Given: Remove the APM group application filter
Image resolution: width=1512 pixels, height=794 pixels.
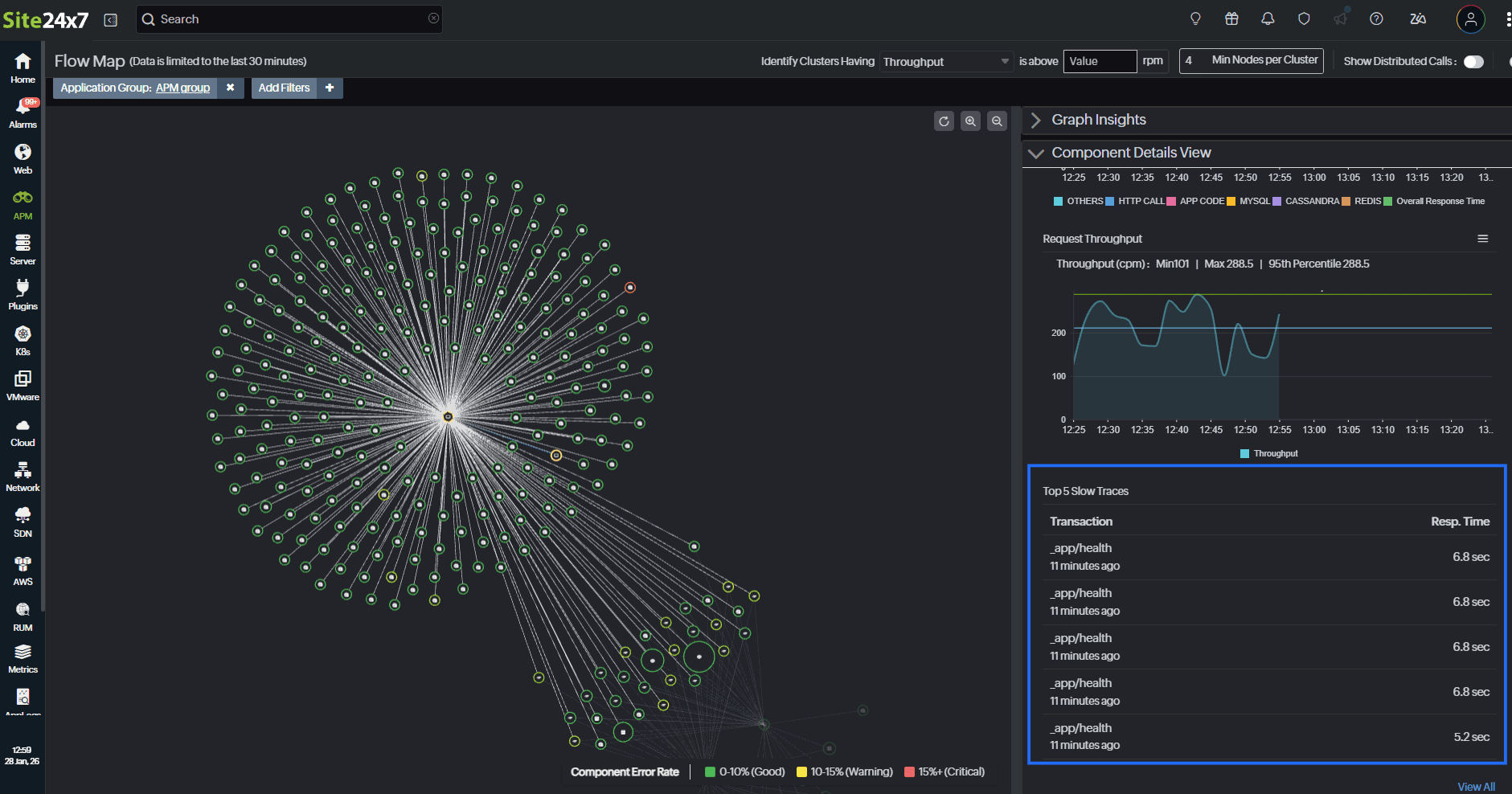Looking at the screenshot, I should coord(231,88).
